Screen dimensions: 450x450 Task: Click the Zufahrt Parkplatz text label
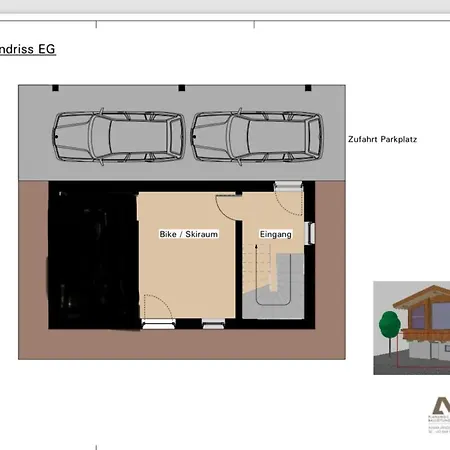coord(382,139)
